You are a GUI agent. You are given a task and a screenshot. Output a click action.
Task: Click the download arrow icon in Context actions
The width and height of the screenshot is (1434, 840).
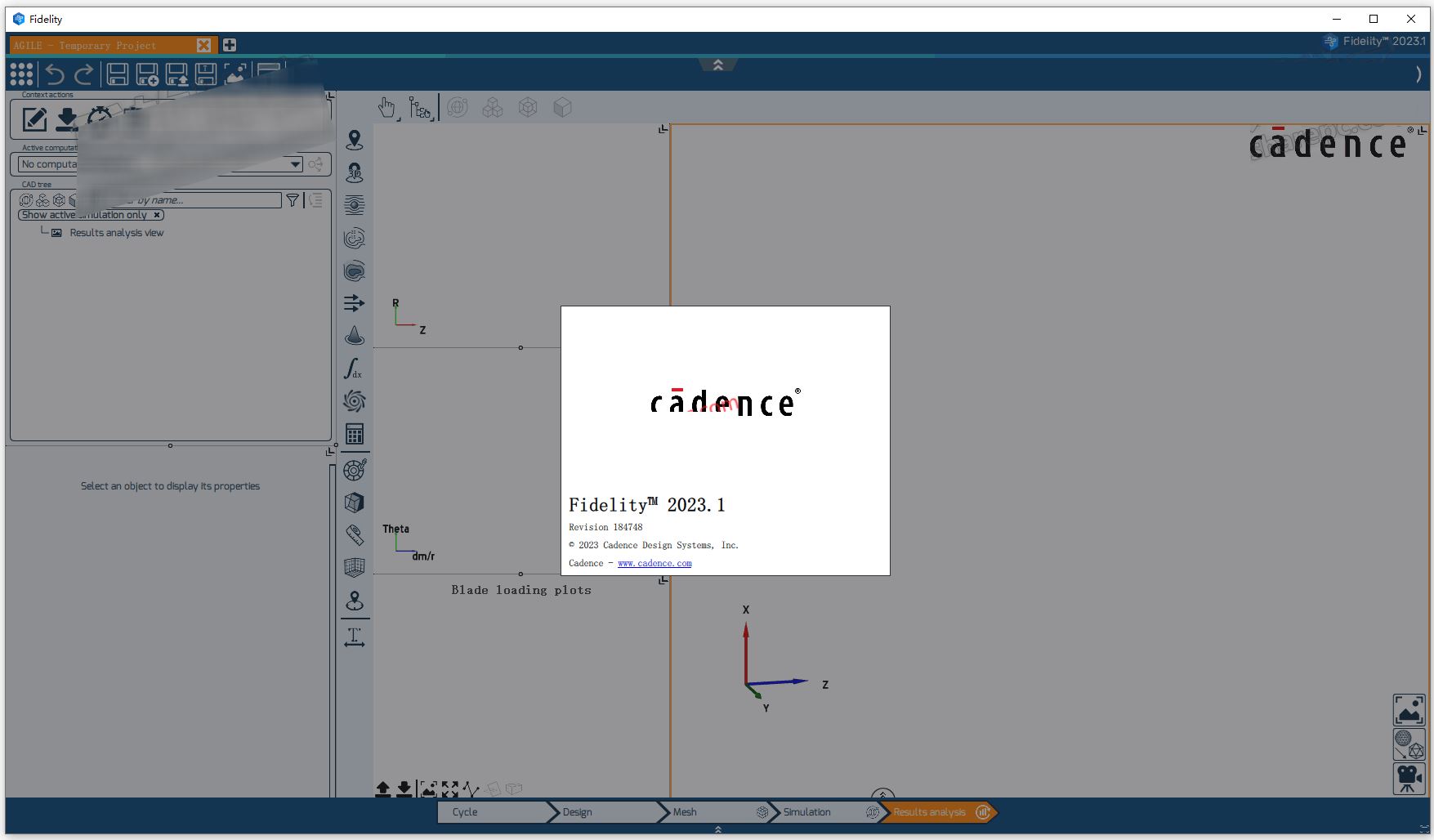click(67, 120)
